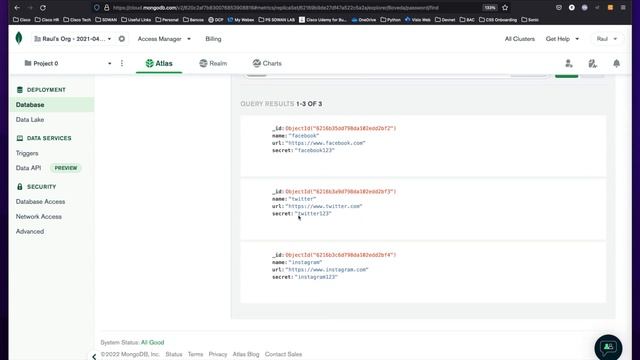Select Database in the sidebar
This screenshot has width=640, height=360.
(x=51, y=105)
